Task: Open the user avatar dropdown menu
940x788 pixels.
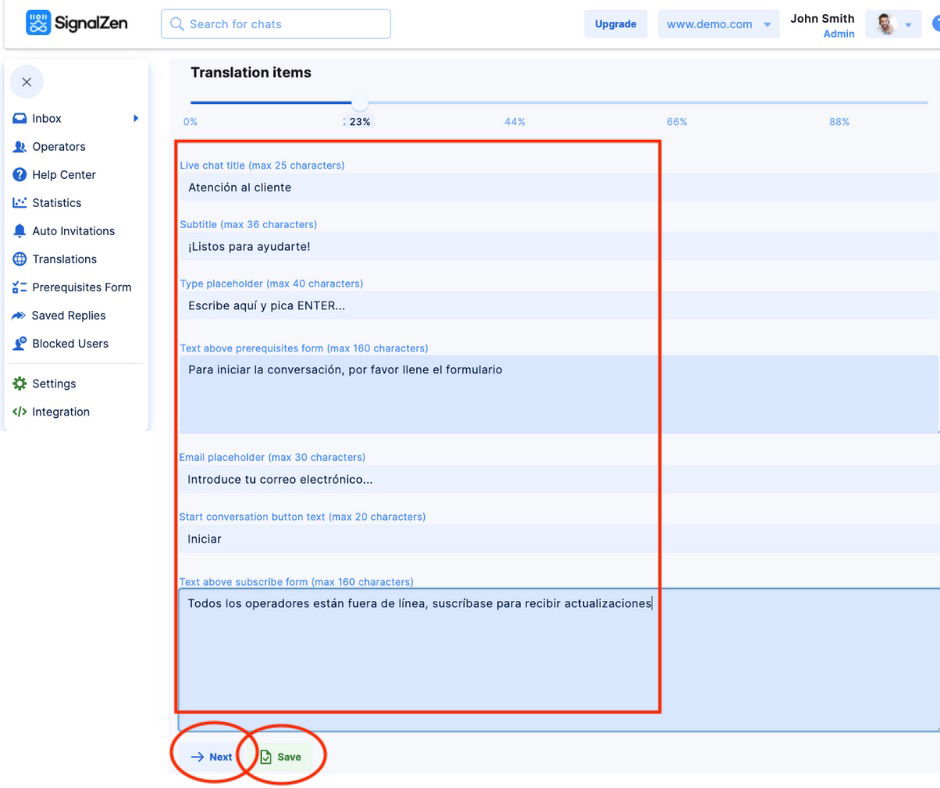Action: coord(893,25)
